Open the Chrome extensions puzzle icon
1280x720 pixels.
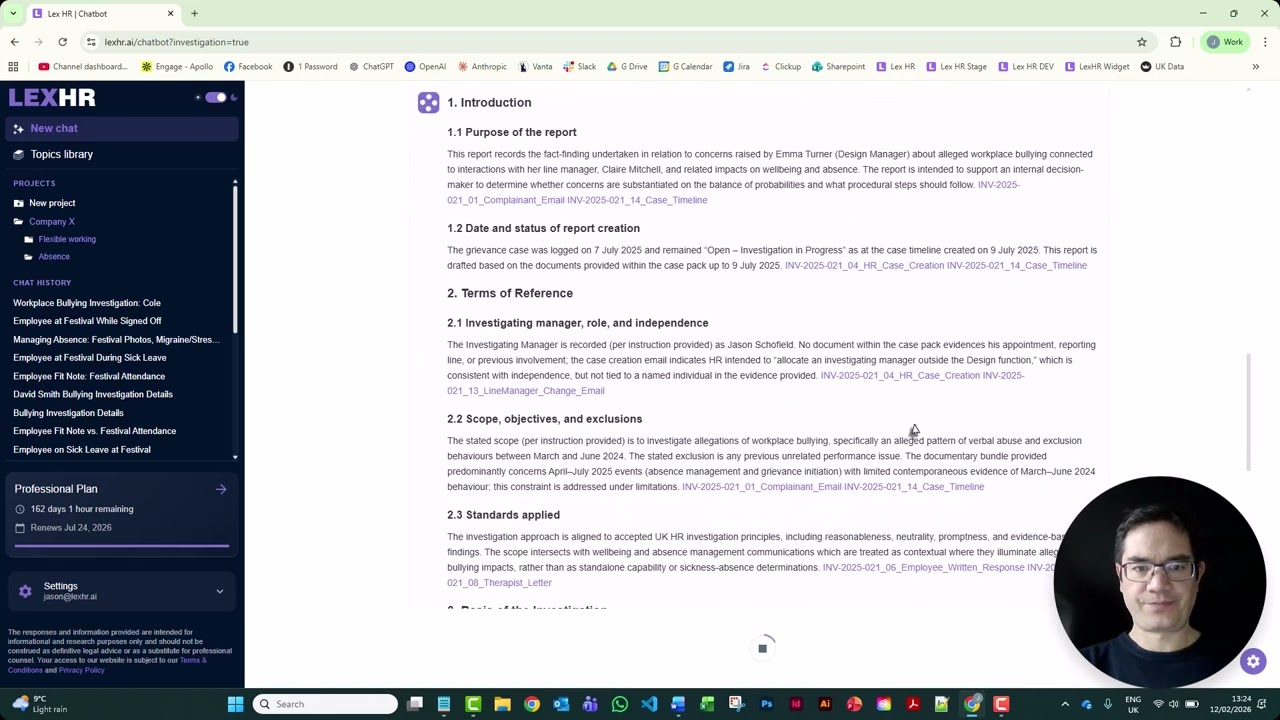click(x=1175, y=42)
